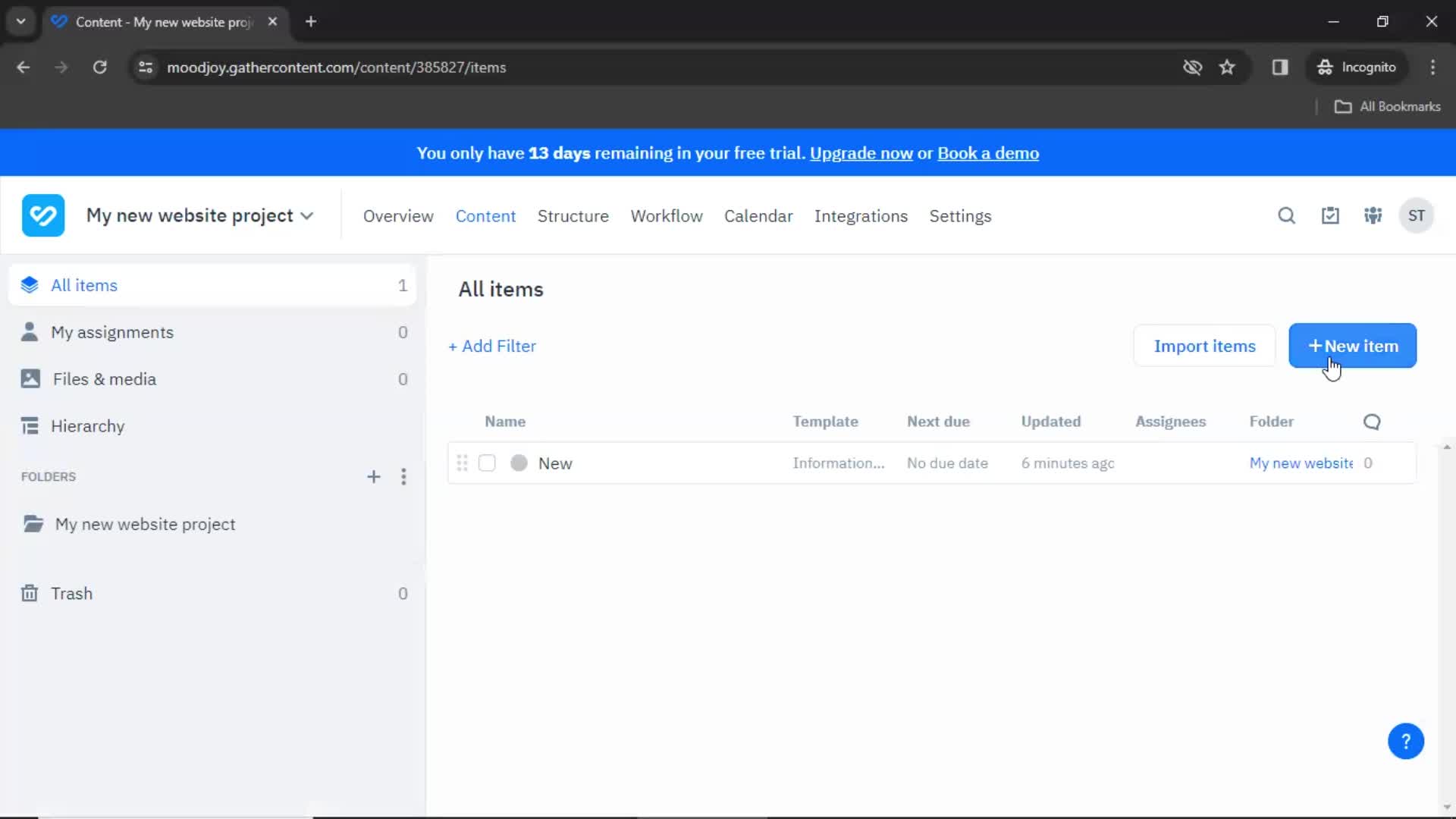Open Chrome three-dot menu
This screenshot has width=1456, height=819.
pyautogui.click(x=1432, y=67)
